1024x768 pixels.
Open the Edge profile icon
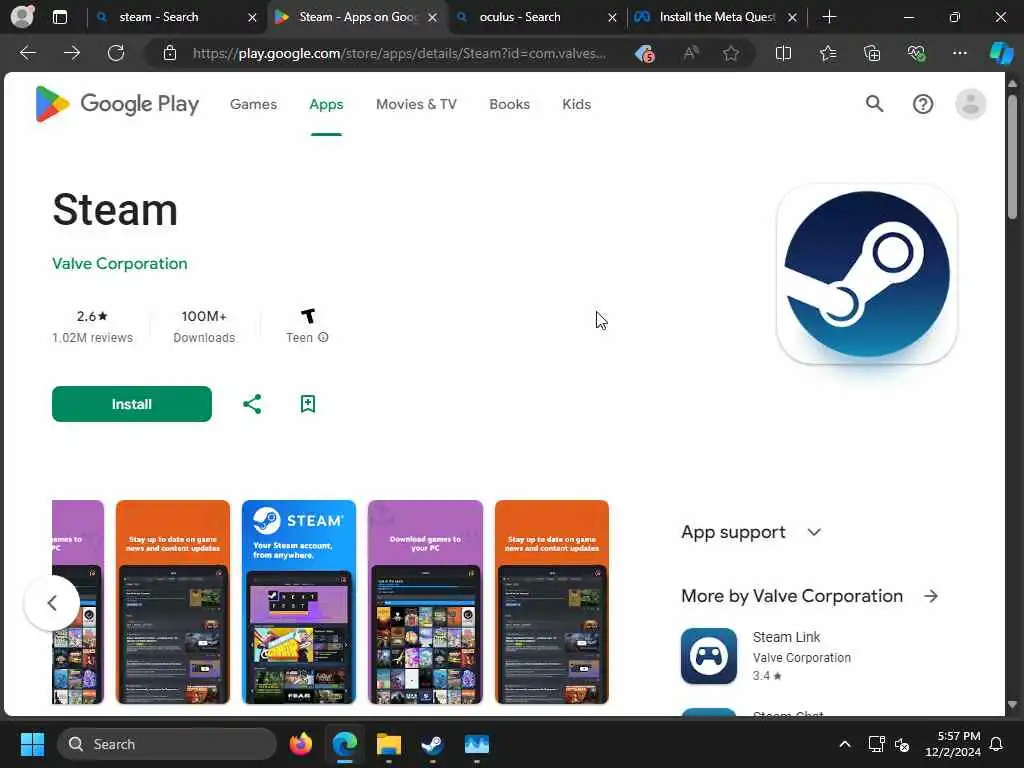click(x=22, y=17)
